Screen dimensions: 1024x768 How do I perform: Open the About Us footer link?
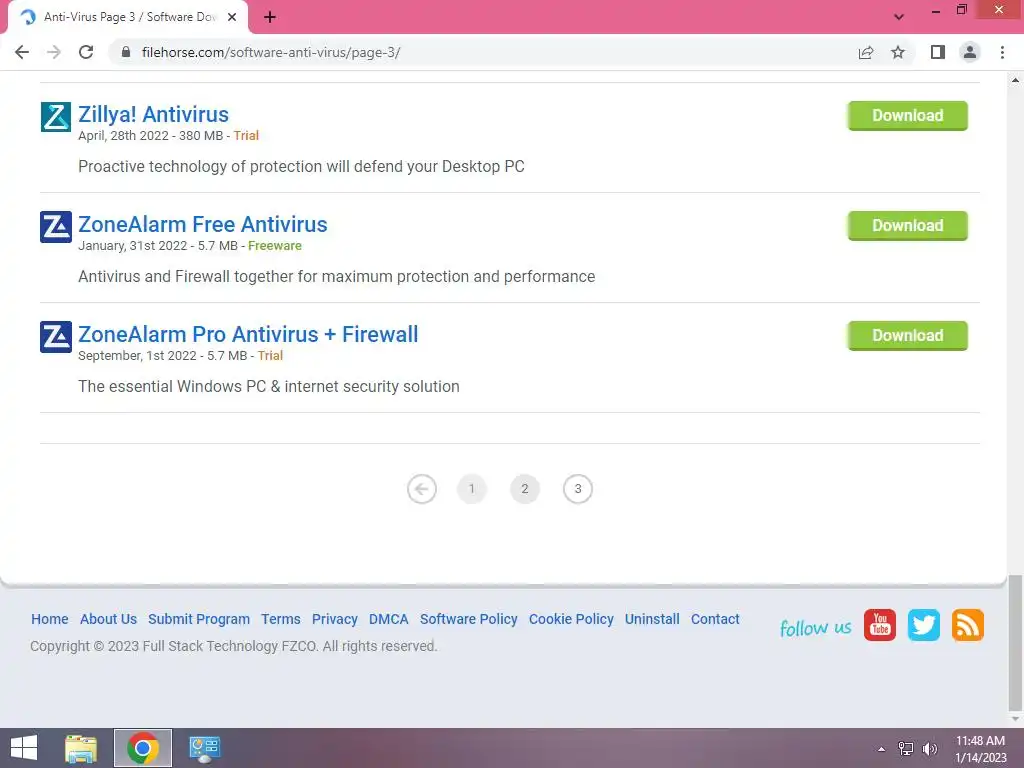pos(108,619)
